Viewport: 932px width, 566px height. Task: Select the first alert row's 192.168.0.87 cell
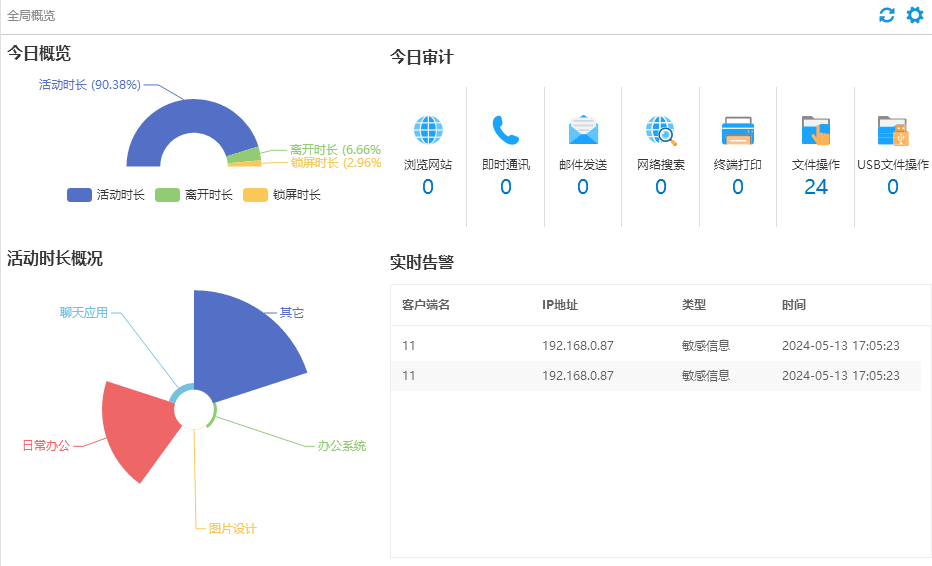click(578, 345)
